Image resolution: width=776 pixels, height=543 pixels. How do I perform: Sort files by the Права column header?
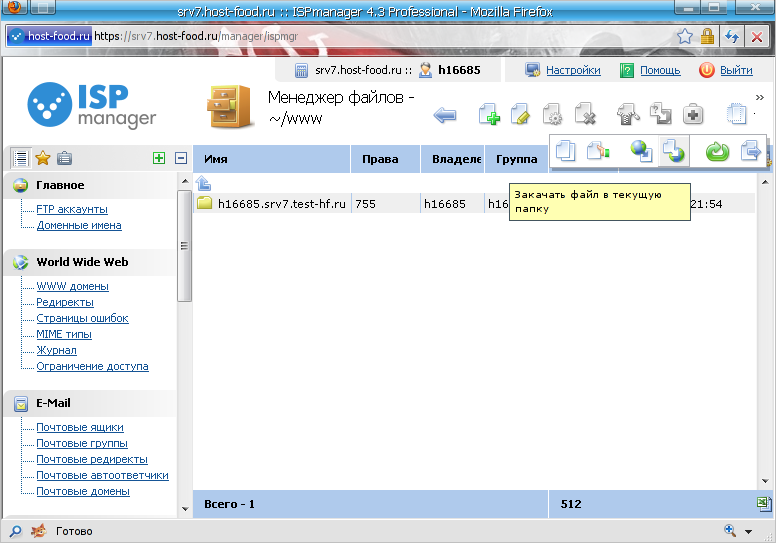click(375, 159)
